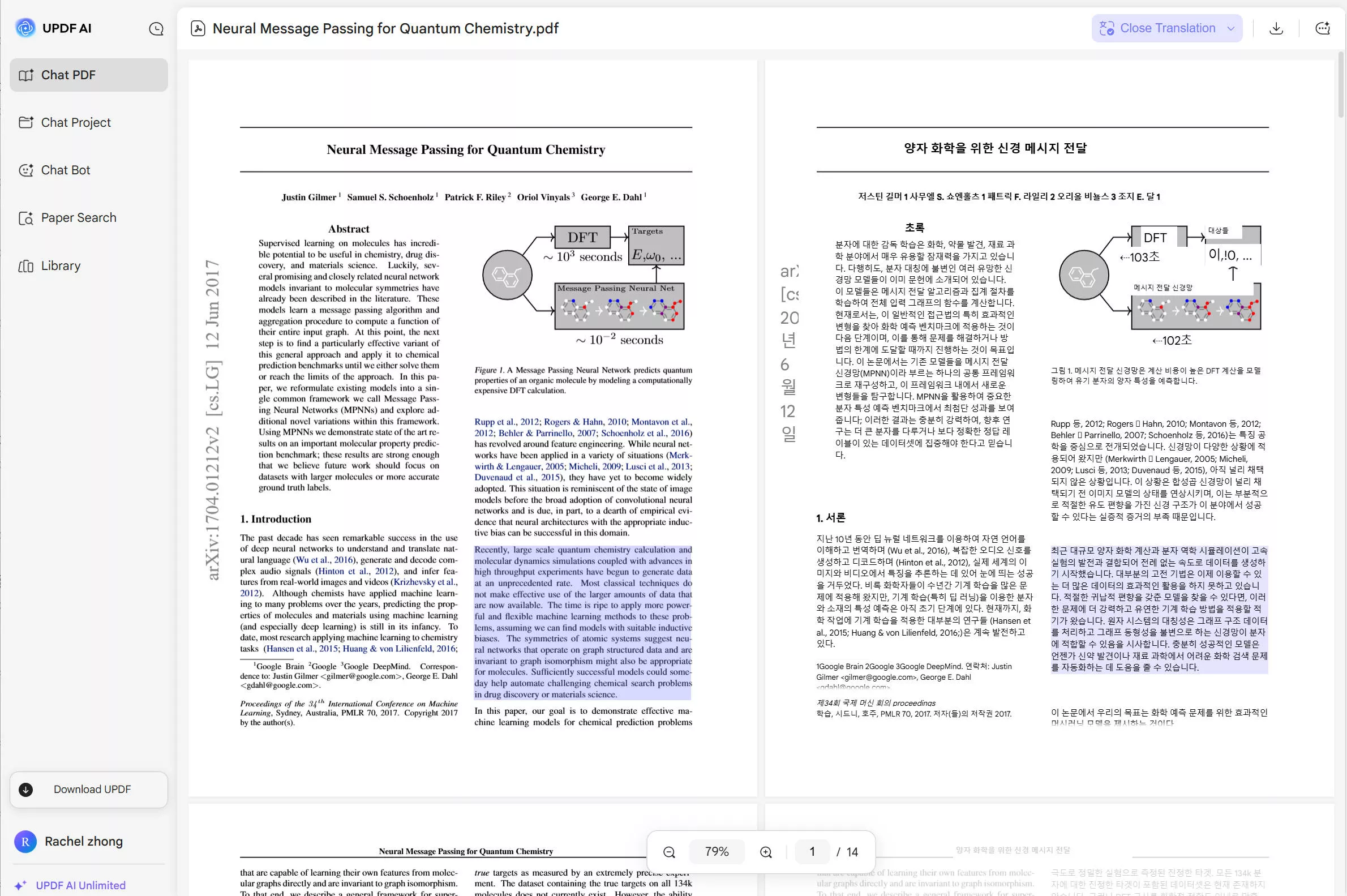Open the Library section
The width and height of the screenshot is (1347, 896).
pyautogui.click(x=88, y=265)
